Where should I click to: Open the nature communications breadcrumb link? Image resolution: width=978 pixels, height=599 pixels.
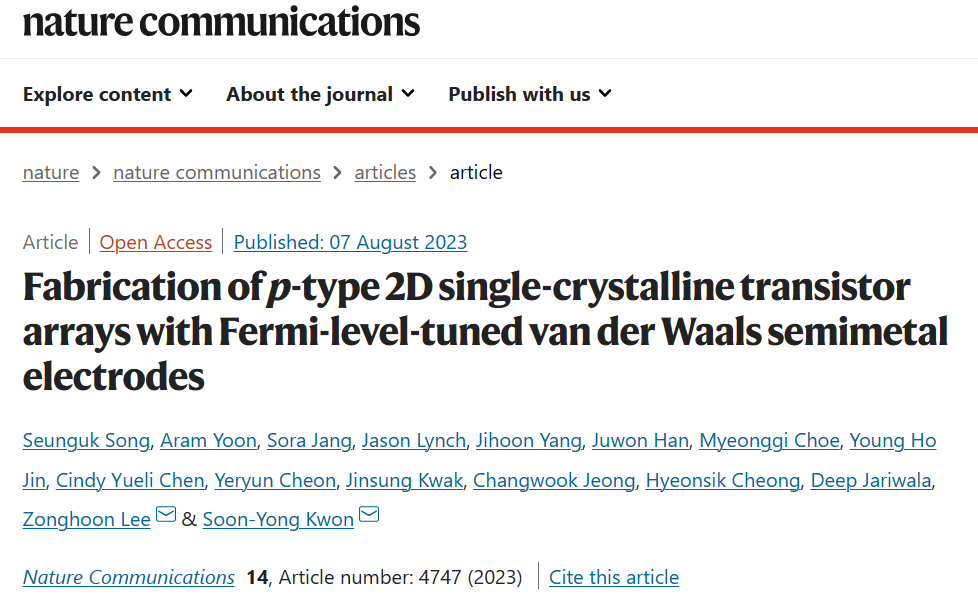coord(217,172)
